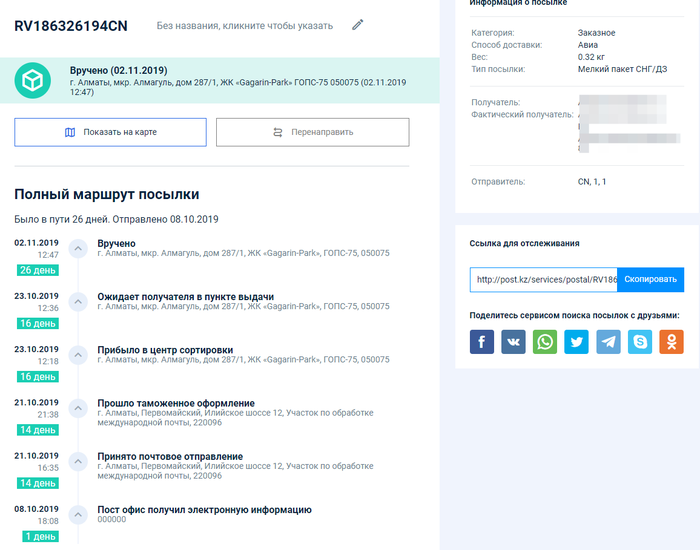Share tracking via Facebook icon
The width and height of the screenshot is (700, 550).
(482, 342)
